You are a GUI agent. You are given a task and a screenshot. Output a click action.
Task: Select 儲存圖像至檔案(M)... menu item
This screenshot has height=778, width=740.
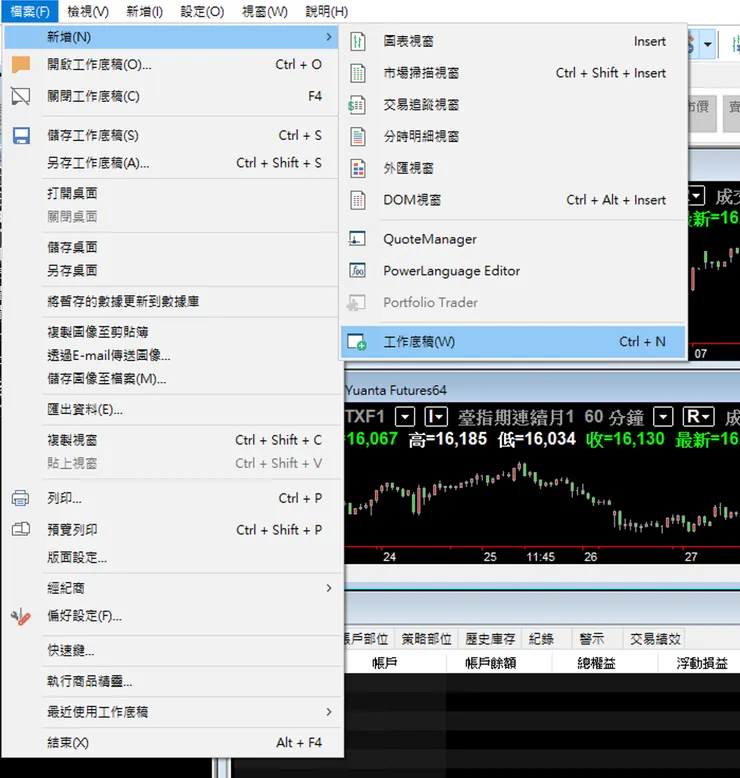pyautogui.click(x=172, y=379)
